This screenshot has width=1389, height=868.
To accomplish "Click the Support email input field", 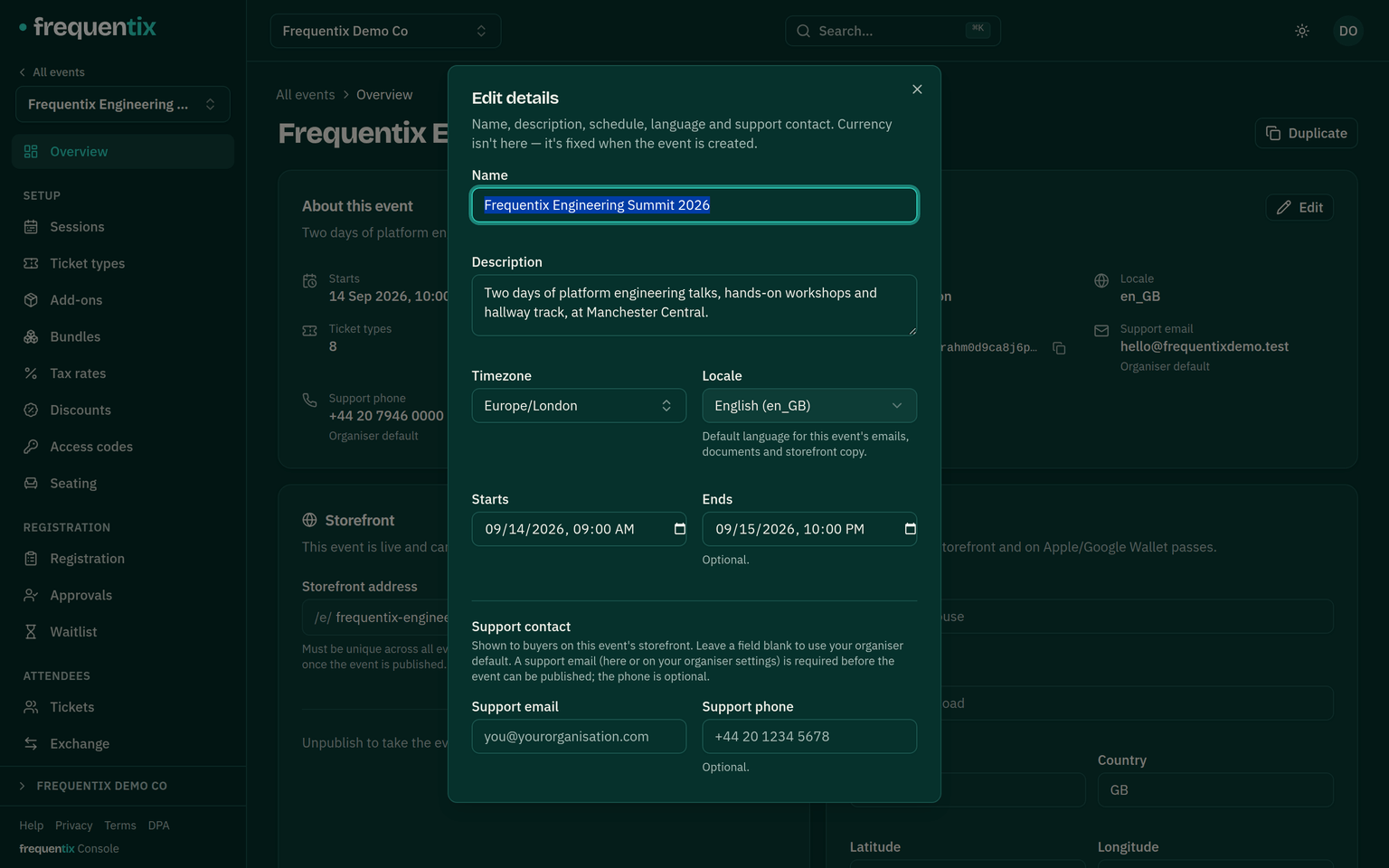I will [x=579, y=736].
